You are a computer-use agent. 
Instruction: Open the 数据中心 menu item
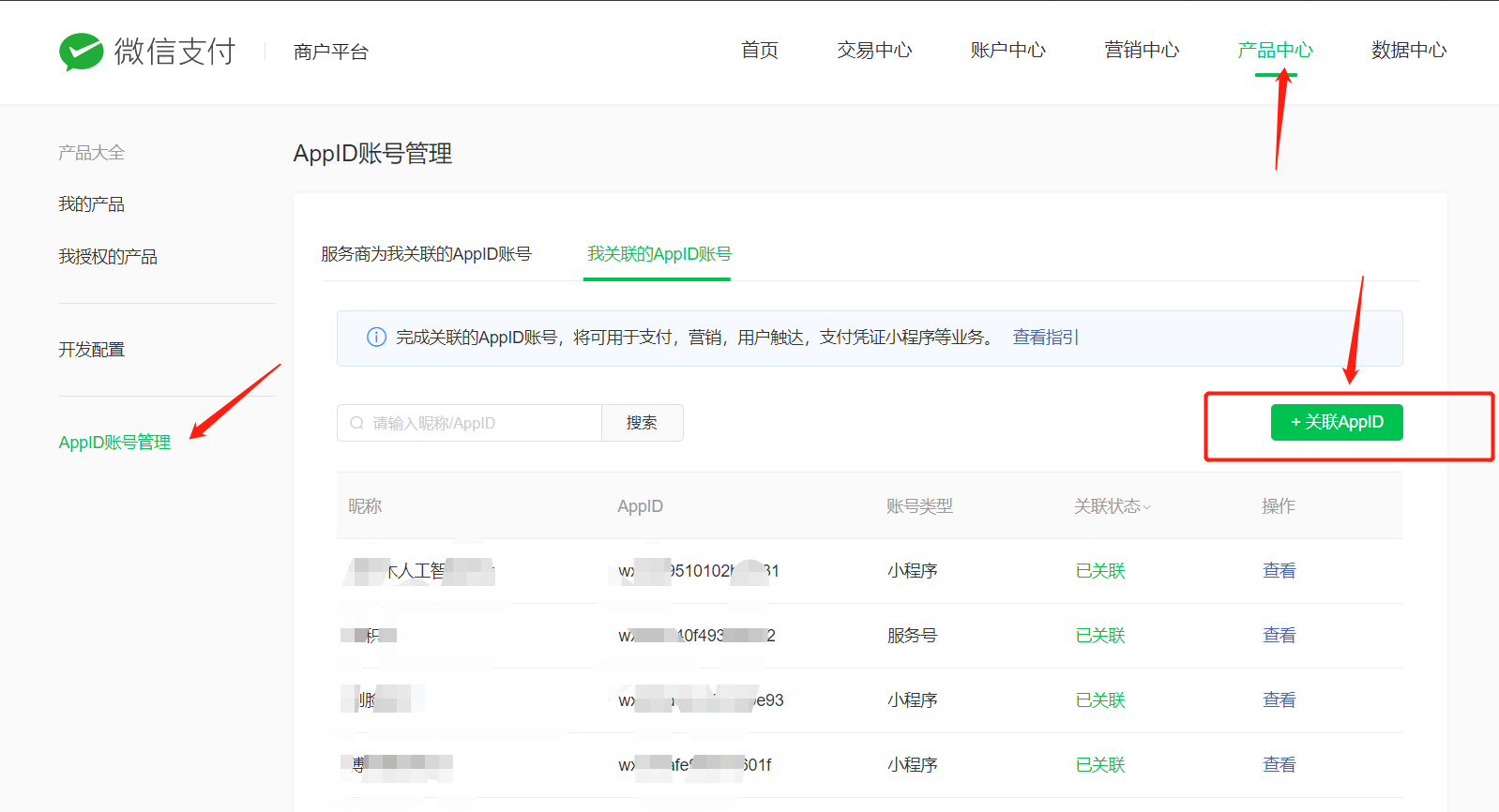(x=1408, y=51)
